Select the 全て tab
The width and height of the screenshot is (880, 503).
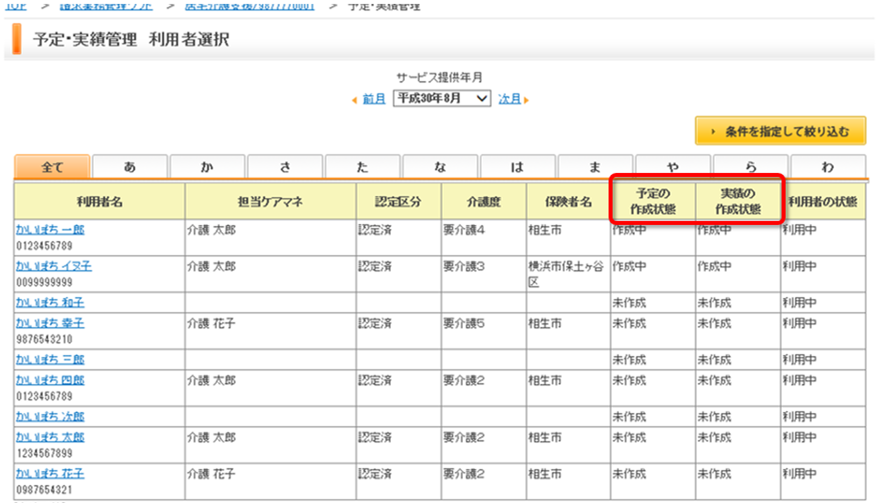(52, 167)
